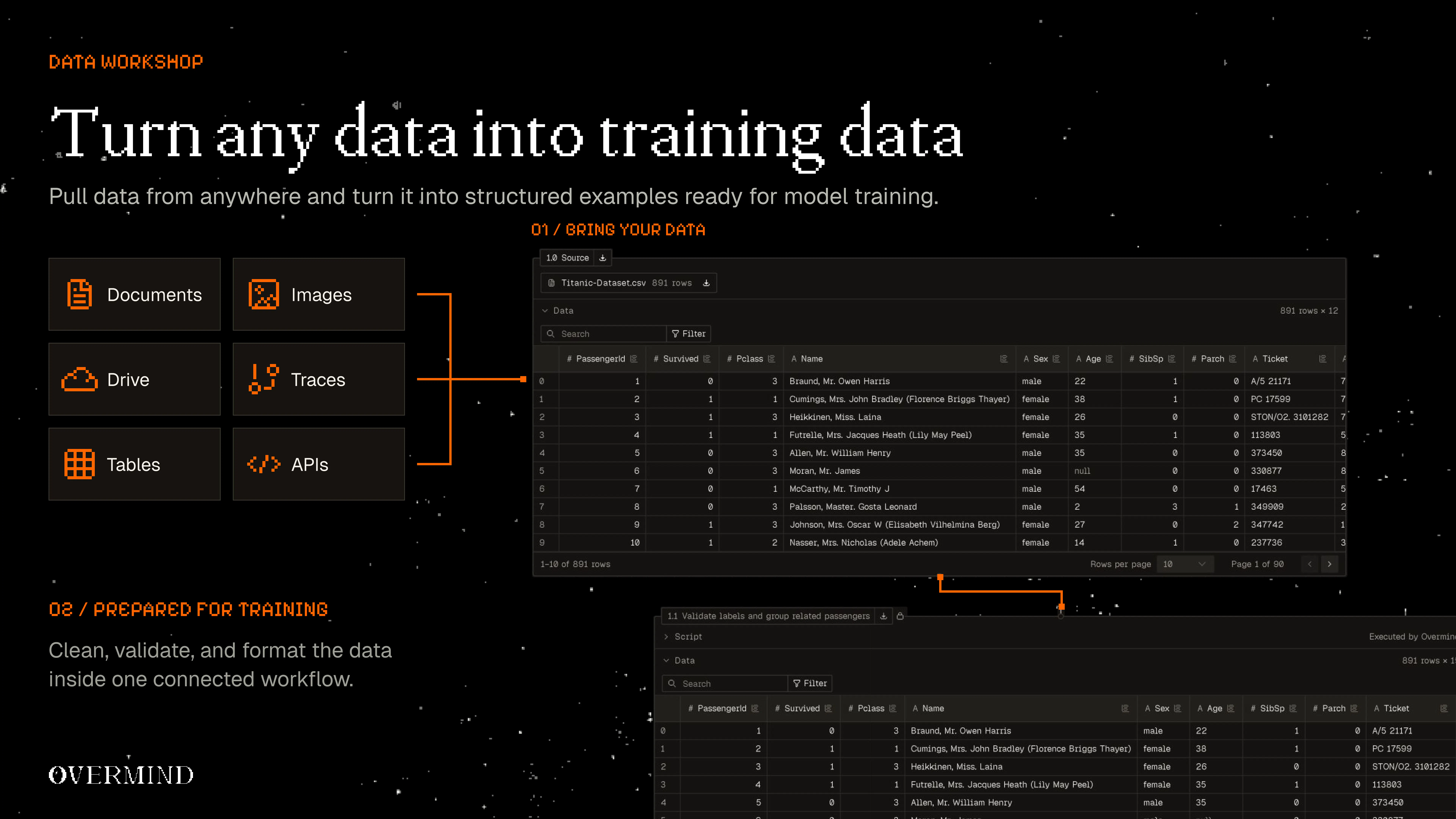
Task: Click the Documents source card
Action: (x=135, y=294)
